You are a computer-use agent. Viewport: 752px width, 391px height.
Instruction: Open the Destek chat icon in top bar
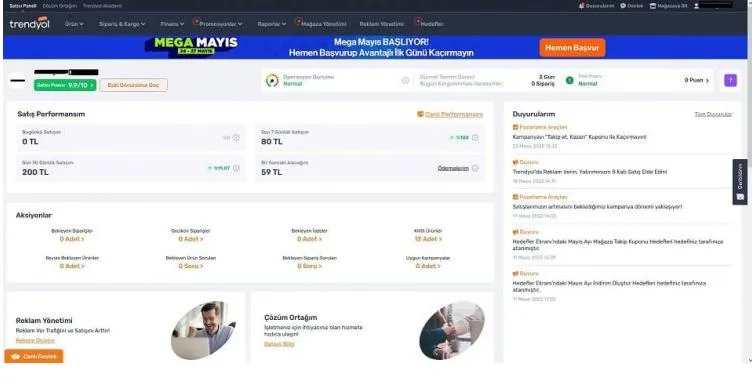(x=623, y=6)
